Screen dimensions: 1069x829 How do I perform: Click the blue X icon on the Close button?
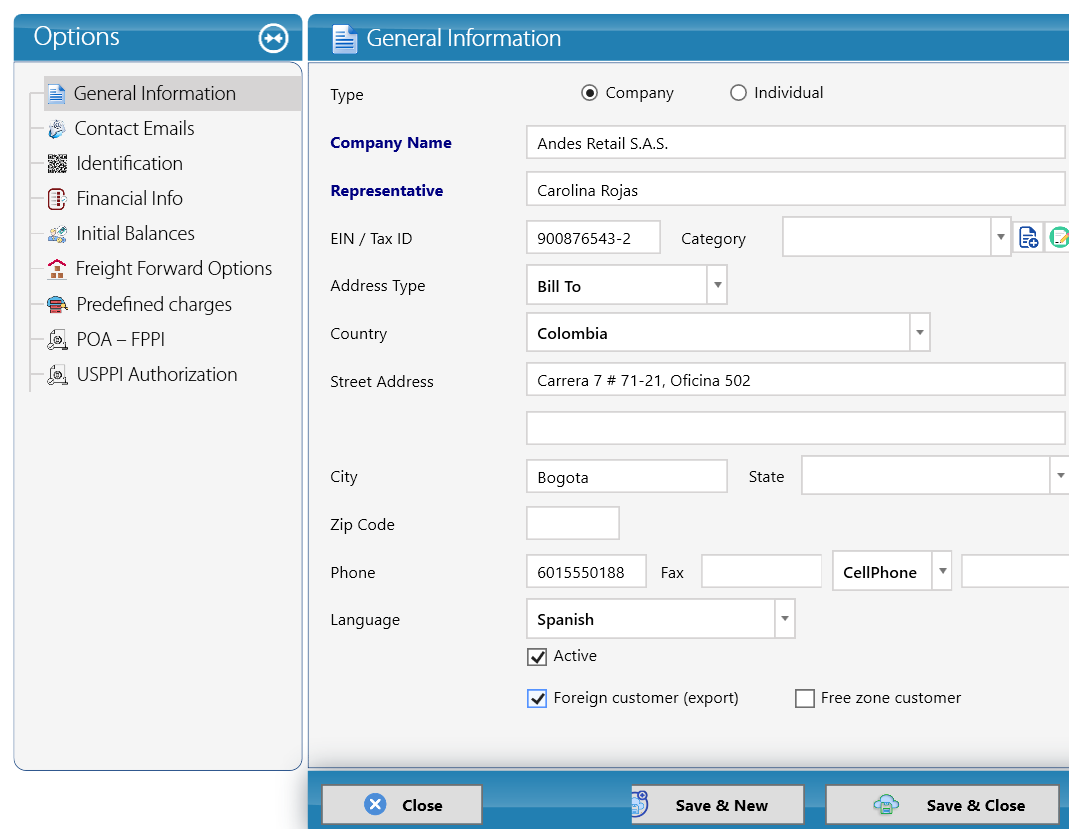click(375, 804)
